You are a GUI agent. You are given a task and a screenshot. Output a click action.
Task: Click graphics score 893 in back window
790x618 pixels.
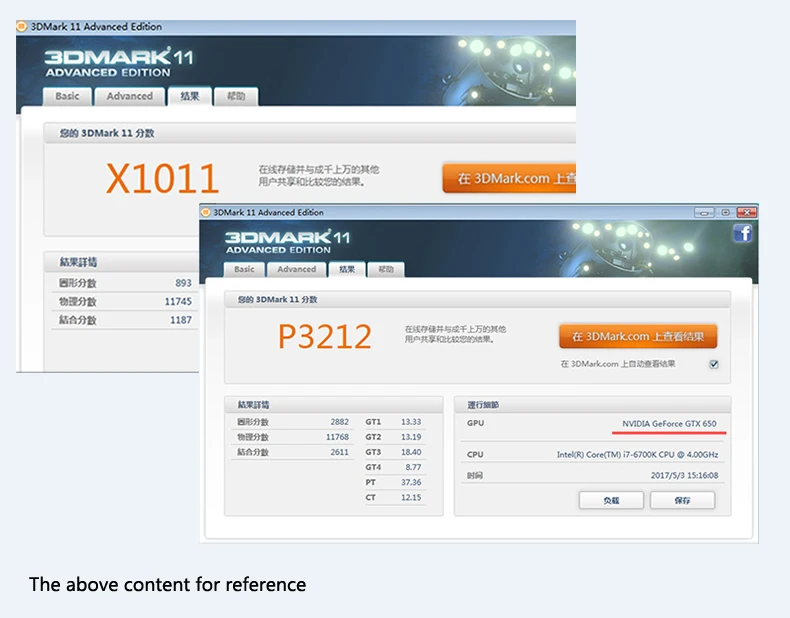[183, 283]
